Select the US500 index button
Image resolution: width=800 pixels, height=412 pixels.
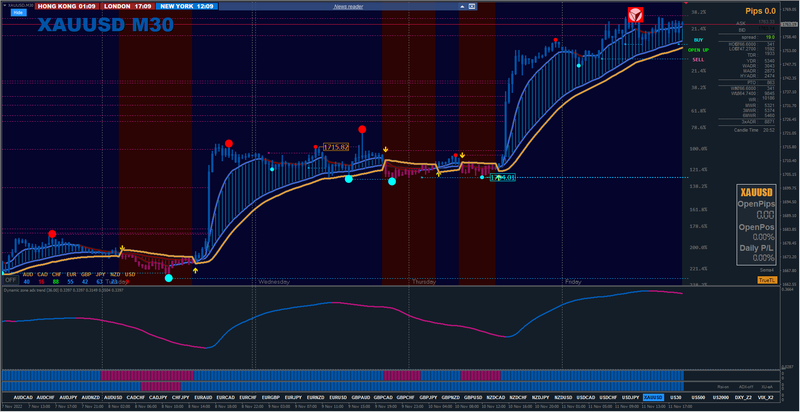[x=697, y=397]
